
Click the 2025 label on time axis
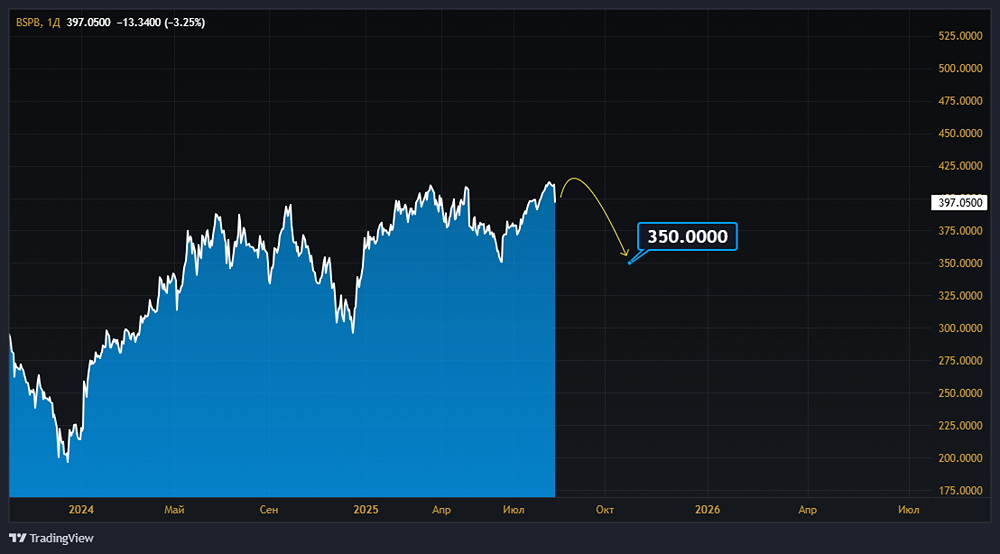point(366,509)
